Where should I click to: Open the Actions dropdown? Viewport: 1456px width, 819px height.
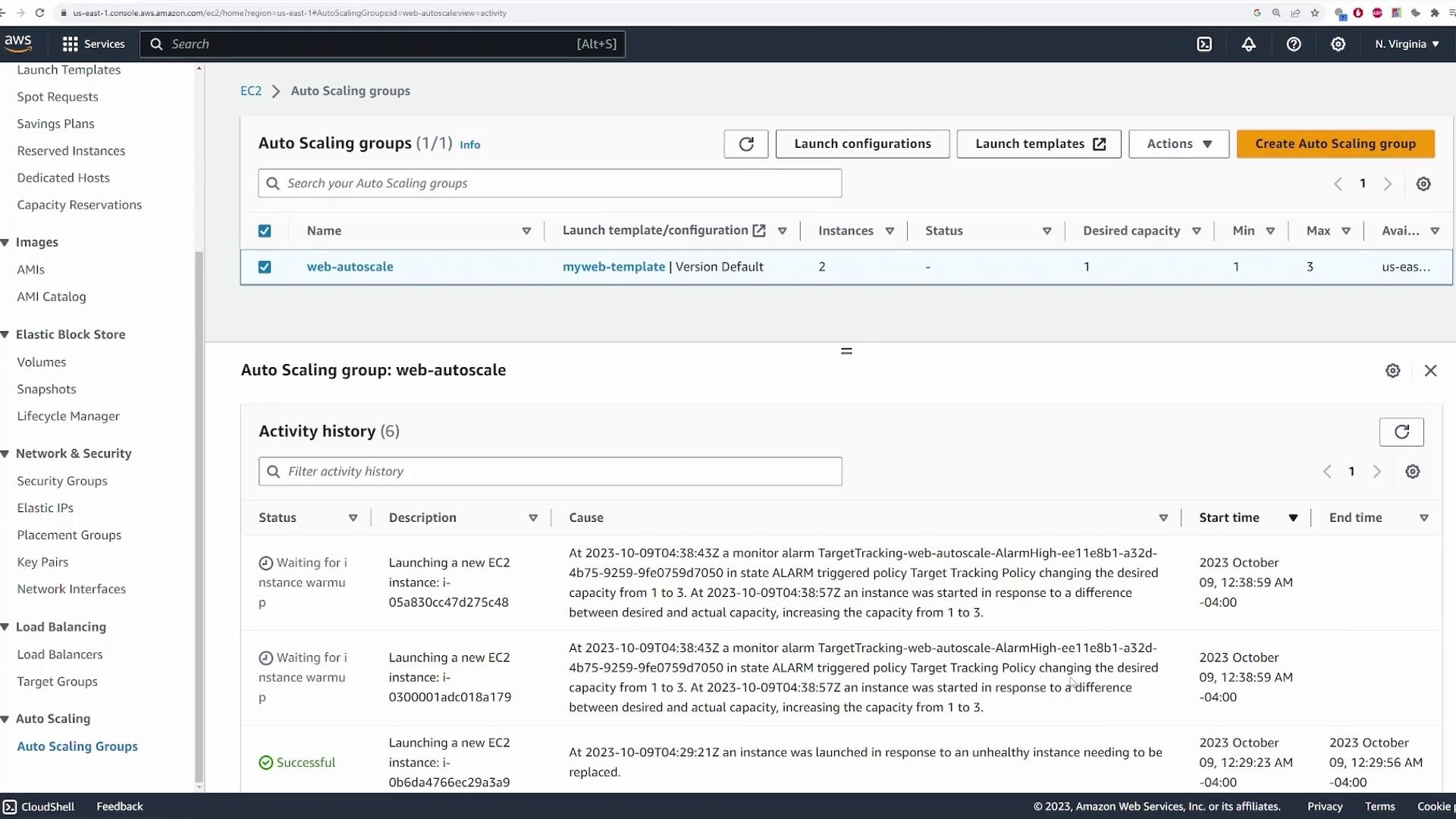(x=1178, y=144)
